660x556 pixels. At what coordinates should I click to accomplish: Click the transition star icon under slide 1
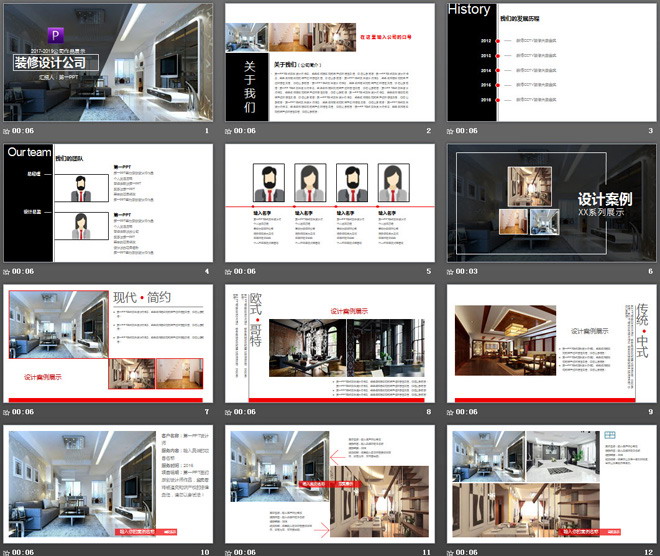pyautogui.click(x=8, y=131)
